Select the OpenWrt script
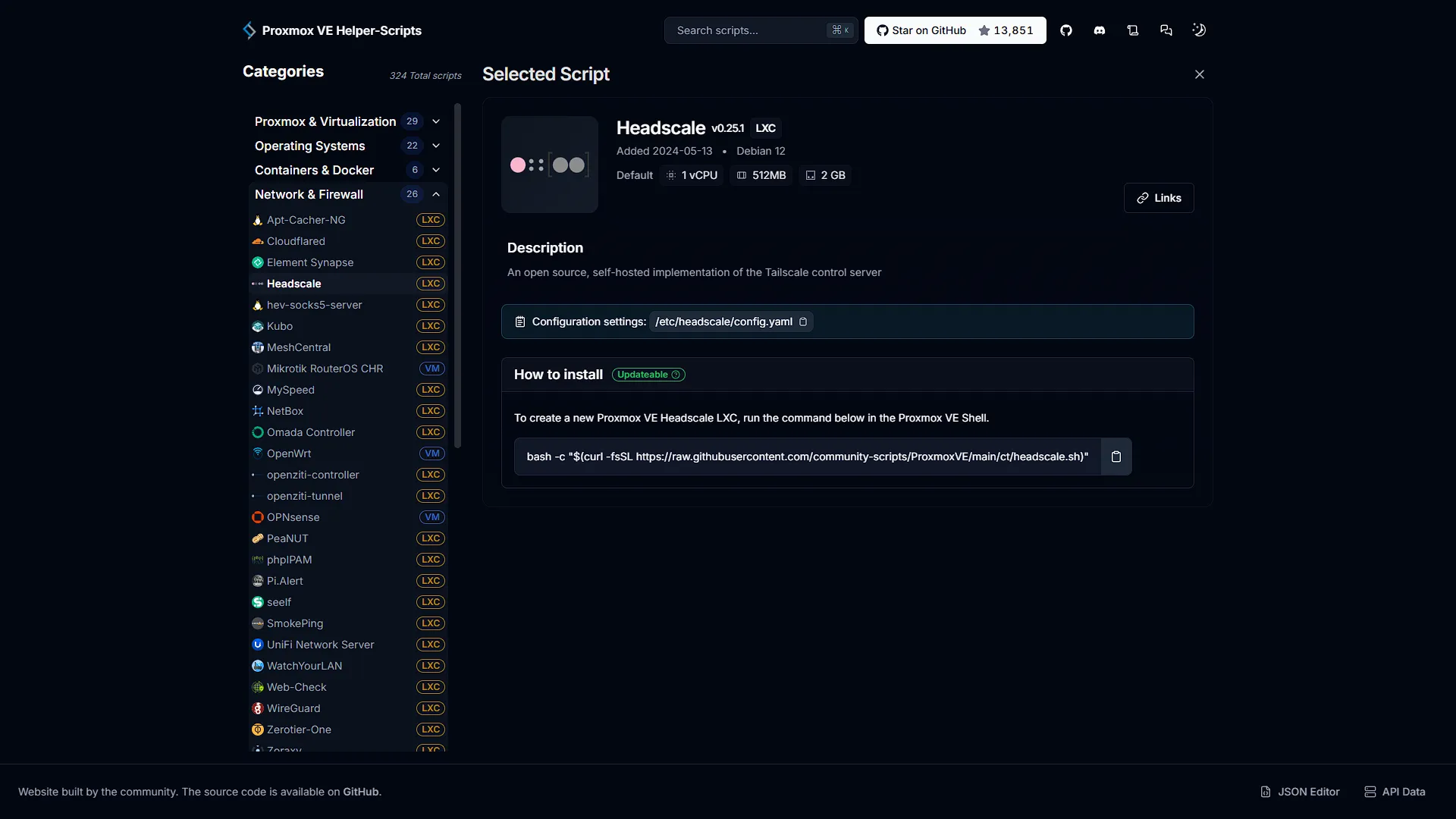This screenshot has width=1456, height=819. (349, 453)
